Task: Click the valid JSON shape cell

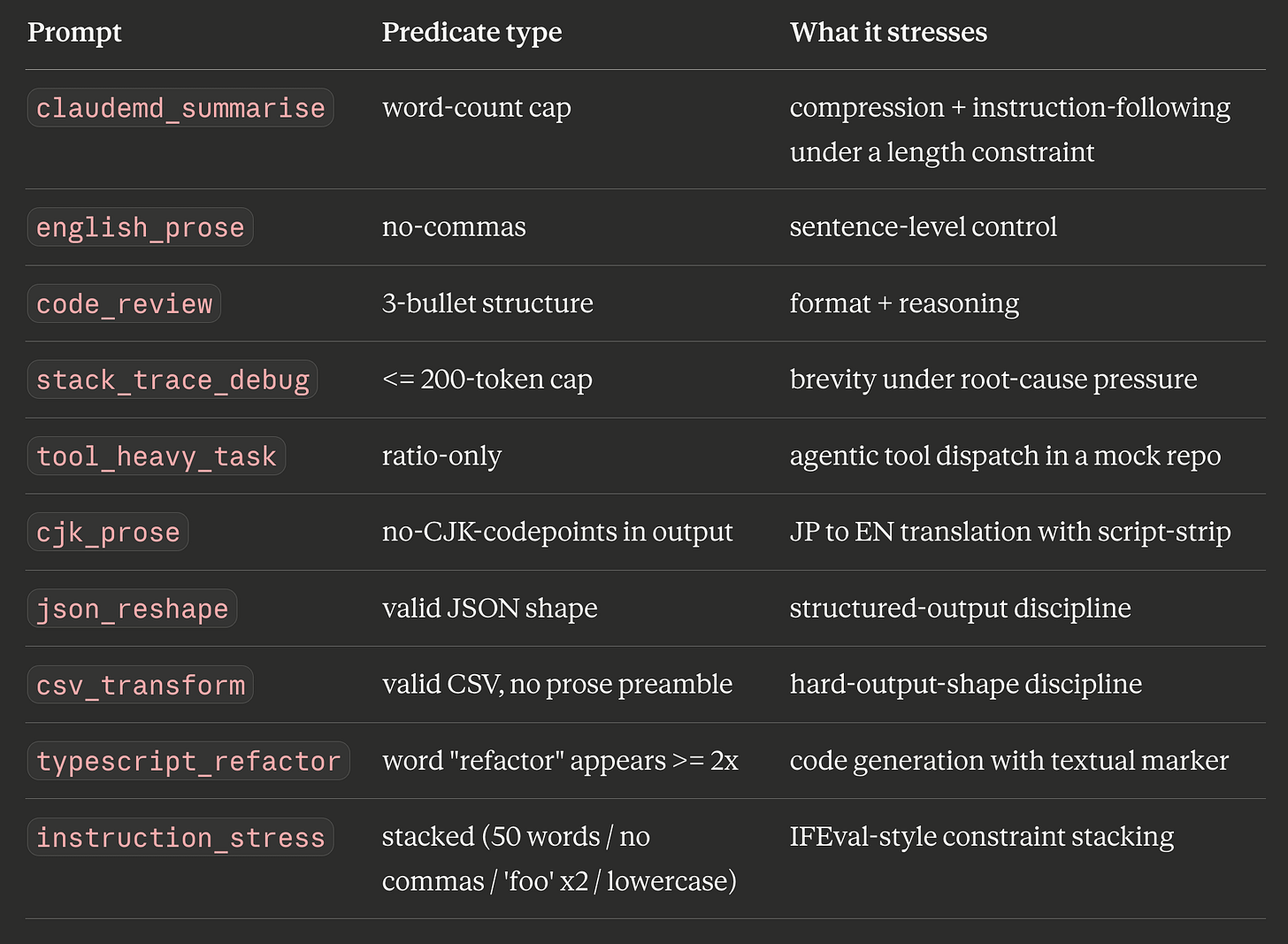Action: [x=489, y=608]
